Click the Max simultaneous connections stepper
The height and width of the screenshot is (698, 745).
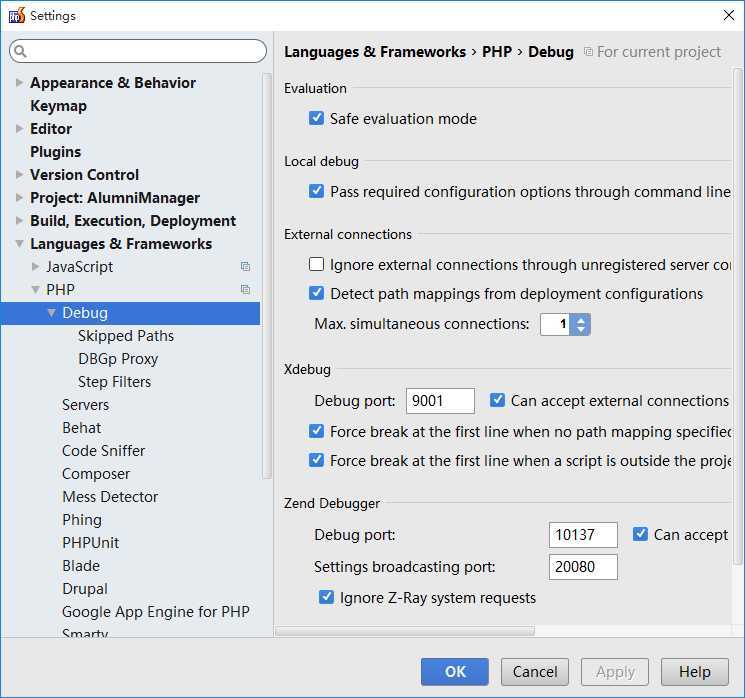[580, 325]
